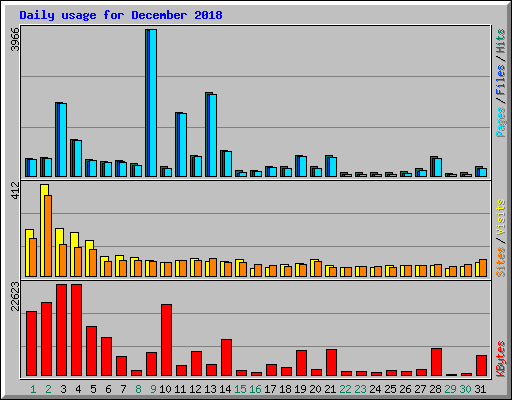Image resolution: width=512 pixels, height=400 pixels.
Task: Click day label 16 on the x-axis
Action: pyautogui.click(x=255, y=389)
